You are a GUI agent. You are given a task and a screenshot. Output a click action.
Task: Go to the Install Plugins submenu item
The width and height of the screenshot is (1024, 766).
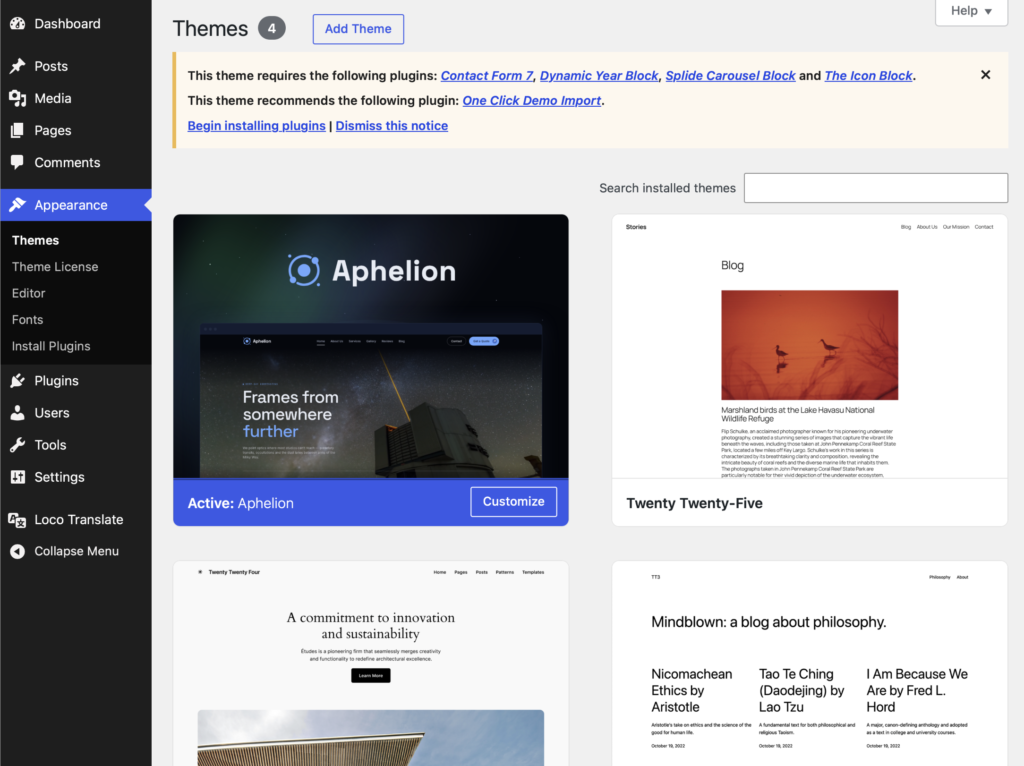pyautogui.click(x=51, y=346)
